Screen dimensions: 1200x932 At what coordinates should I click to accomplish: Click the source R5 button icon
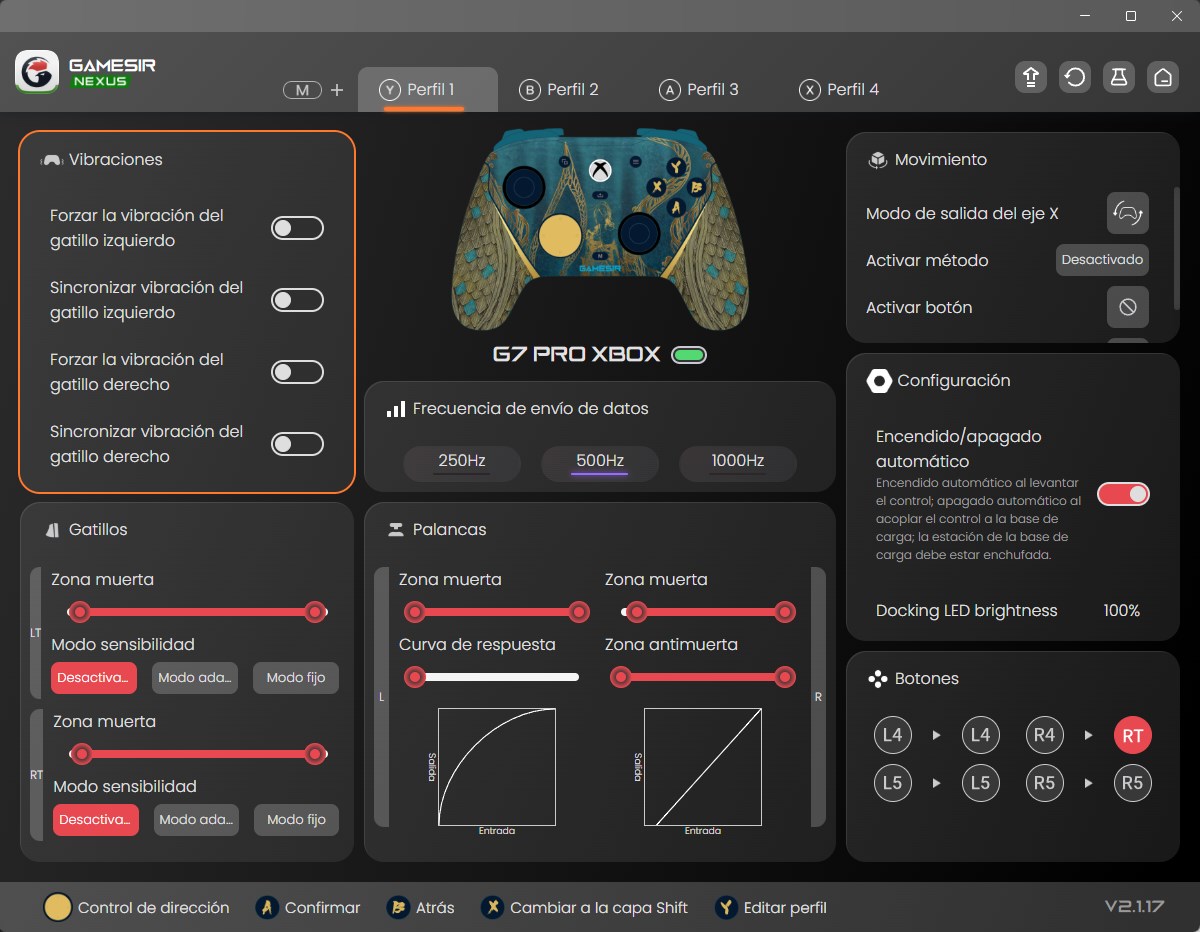click(x=1044, y=783)
